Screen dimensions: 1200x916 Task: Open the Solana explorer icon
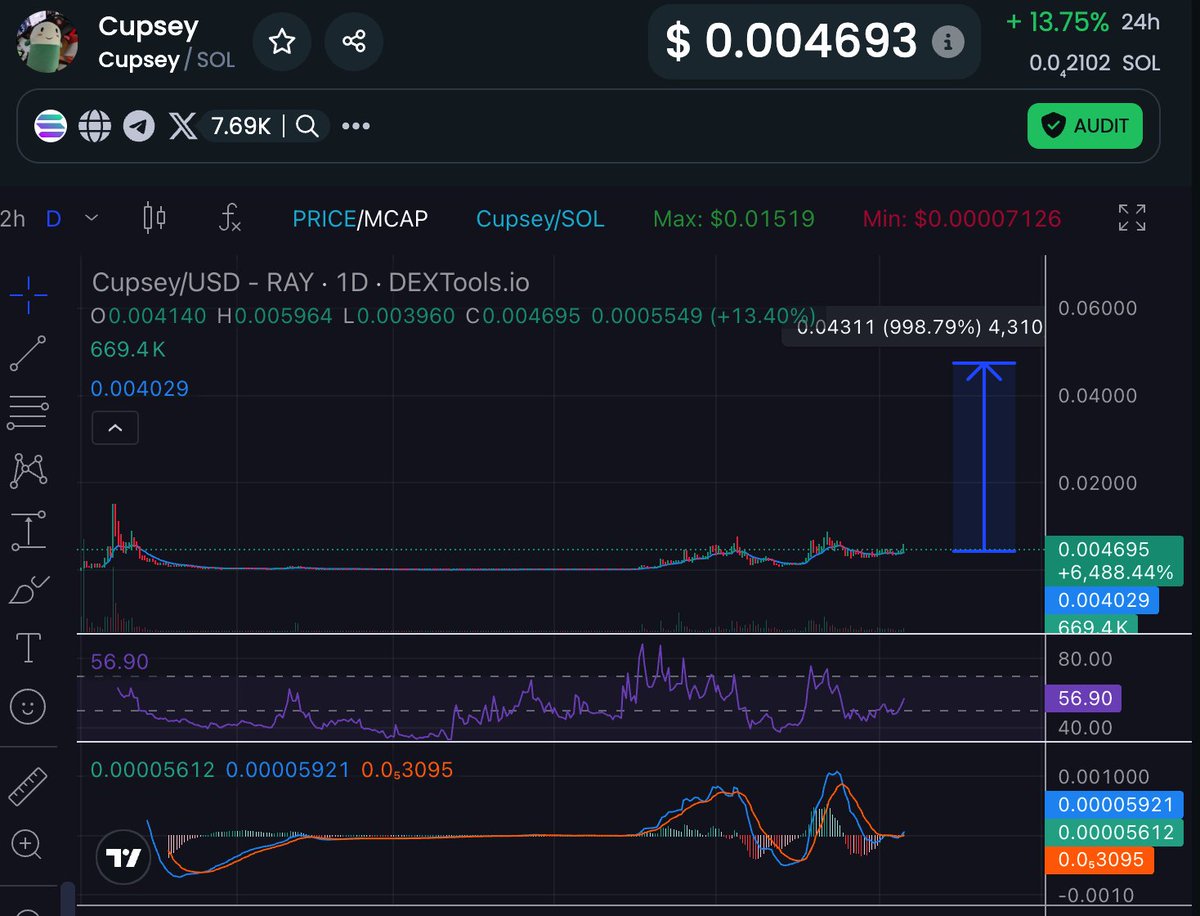tap(50, 126)
